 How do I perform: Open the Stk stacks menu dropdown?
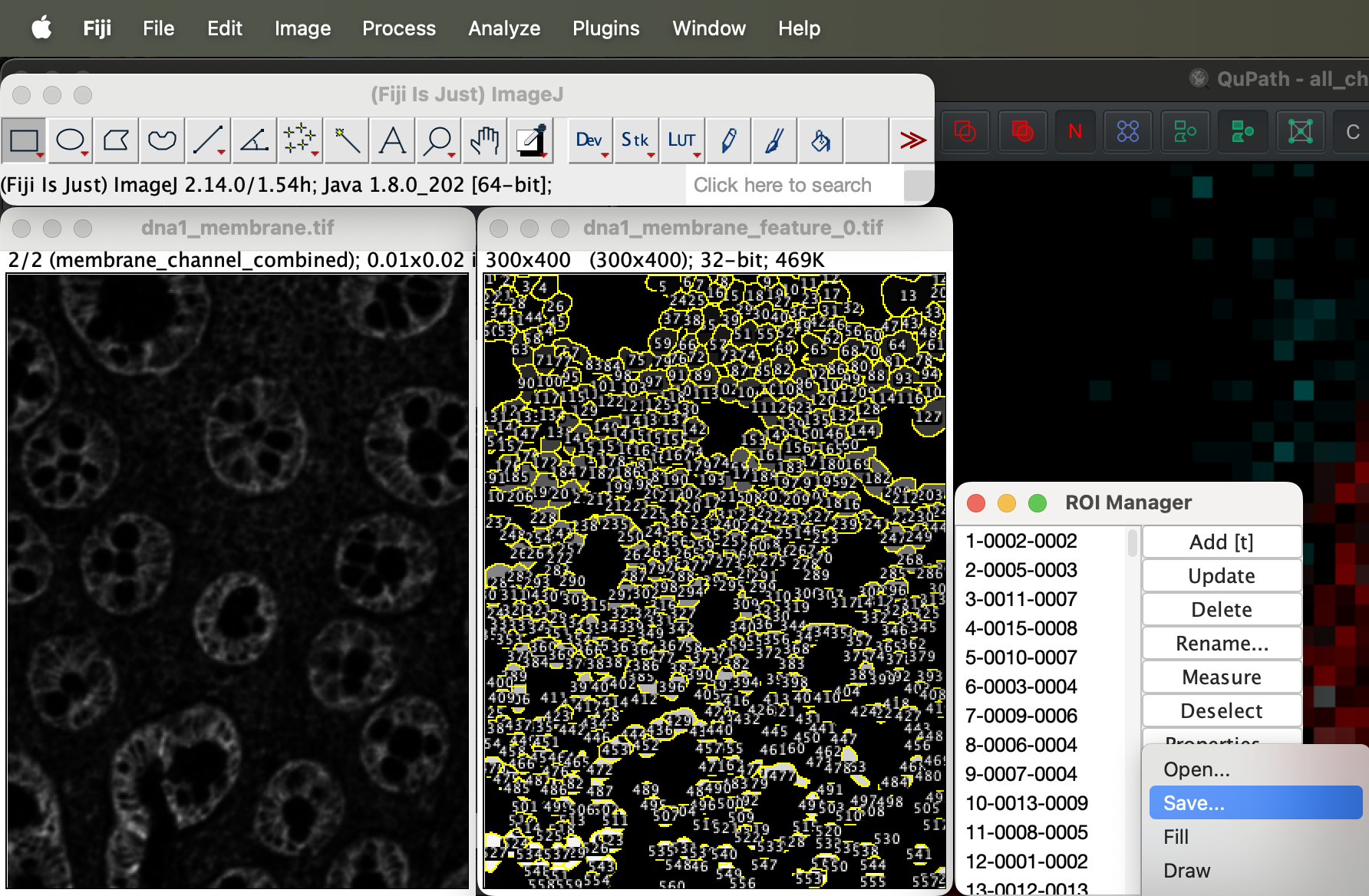(x=635, y=140)
